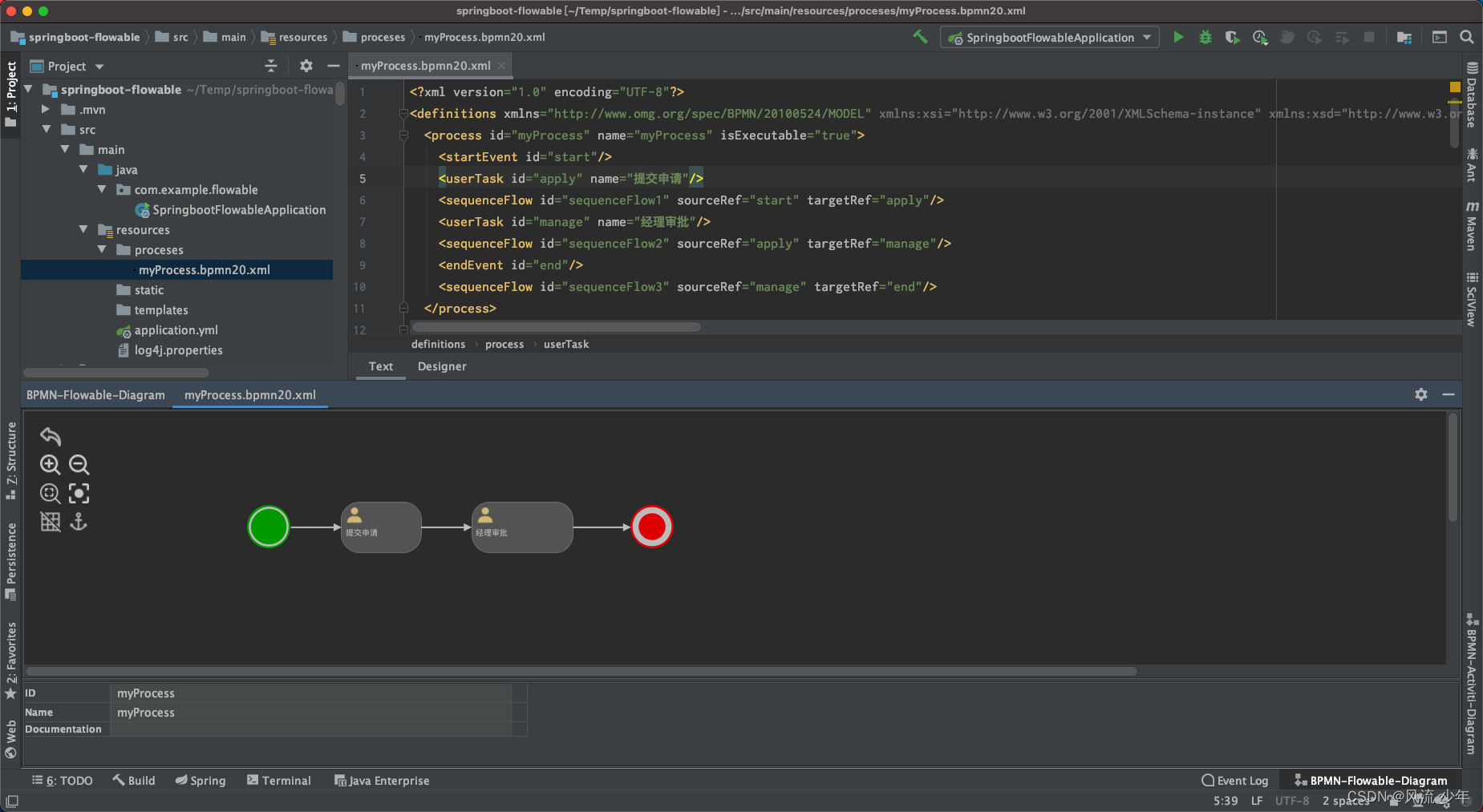Click the Build project hammer icon
Viewport: 1483px width, 812px height.
920,37
